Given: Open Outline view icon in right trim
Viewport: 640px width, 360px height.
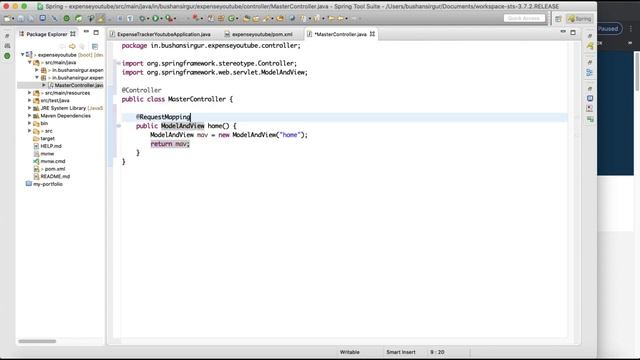Looking at the screenshot, I should (589, 72).
